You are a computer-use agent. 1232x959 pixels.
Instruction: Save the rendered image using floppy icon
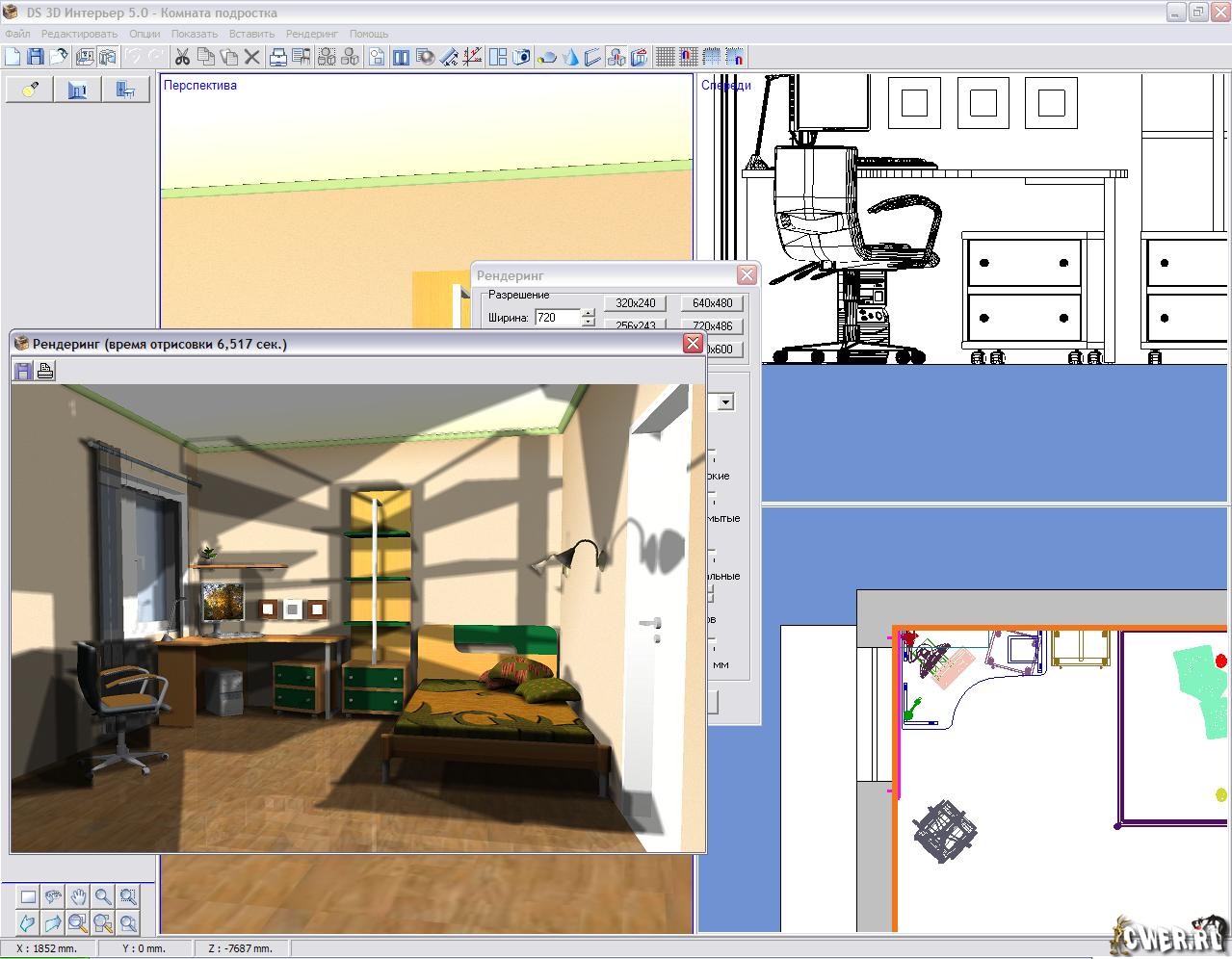[x=23, y=370]
